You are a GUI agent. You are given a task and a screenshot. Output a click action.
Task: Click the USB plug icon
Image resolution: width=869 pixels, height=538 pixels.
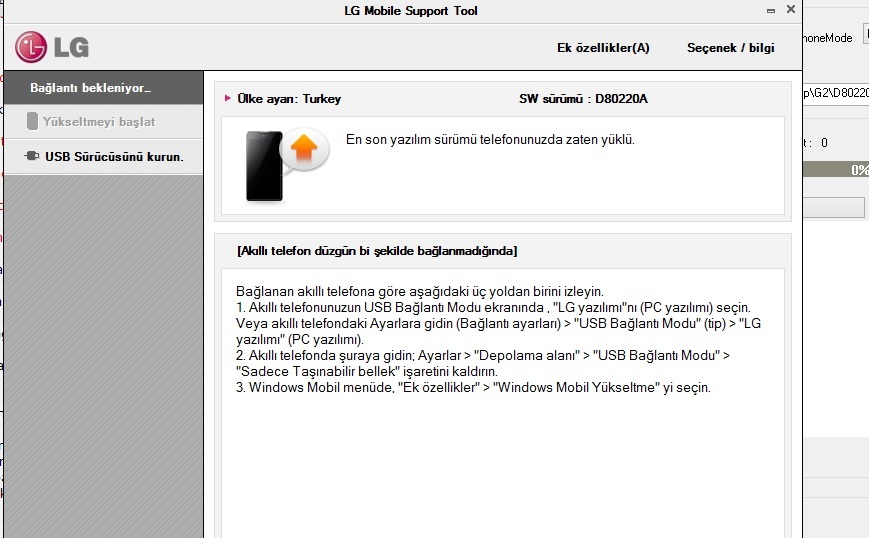(32, 156)
